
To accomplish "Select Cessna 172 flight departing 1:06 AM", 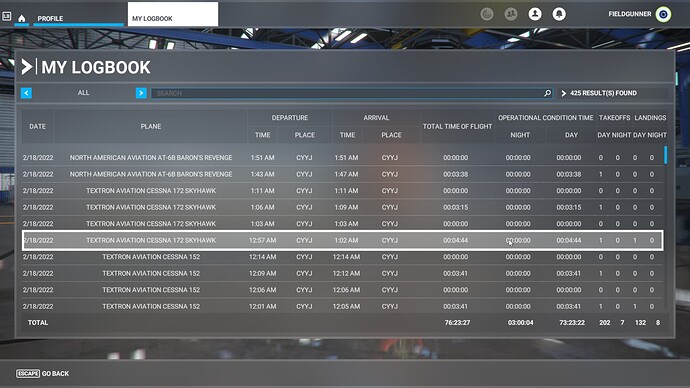I will coord(342,207).
